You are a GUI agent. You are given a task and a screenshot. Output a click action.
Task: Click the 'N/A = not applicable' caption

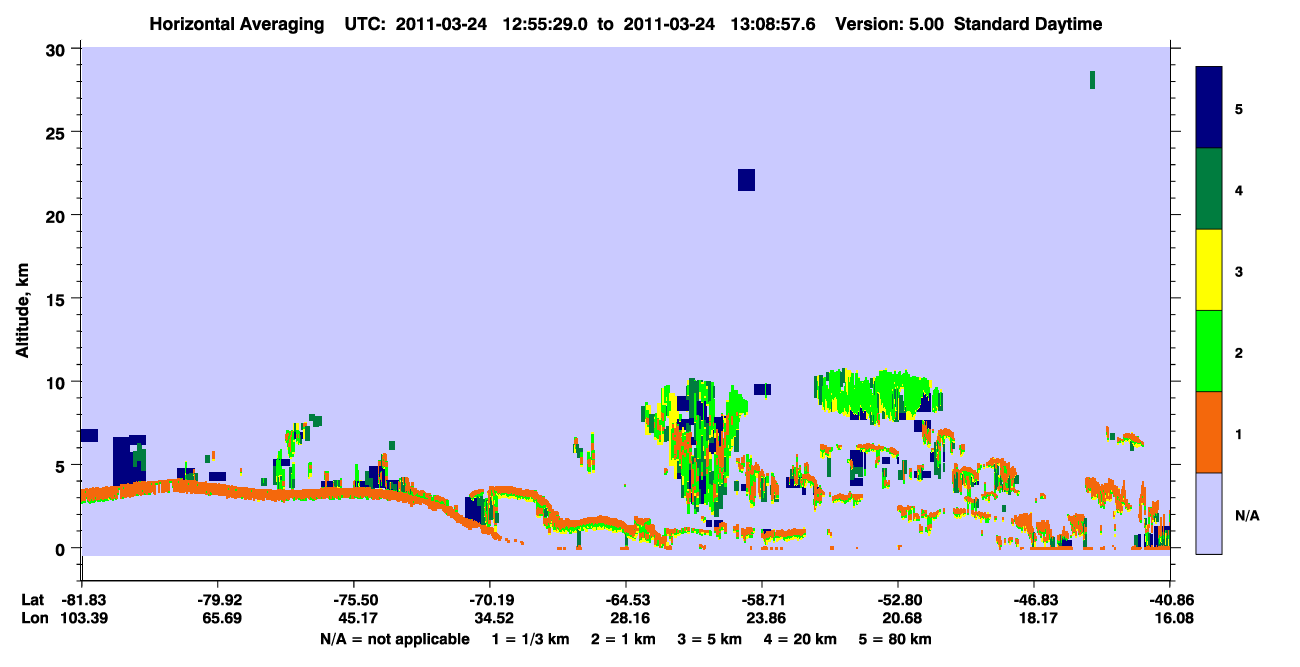pos(394,639)
